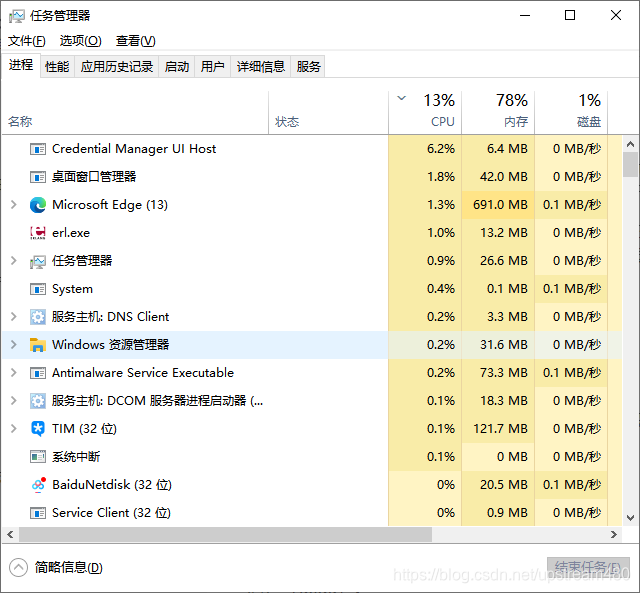Click the vertical scrollbar thumb

click(x=630, y=164)
